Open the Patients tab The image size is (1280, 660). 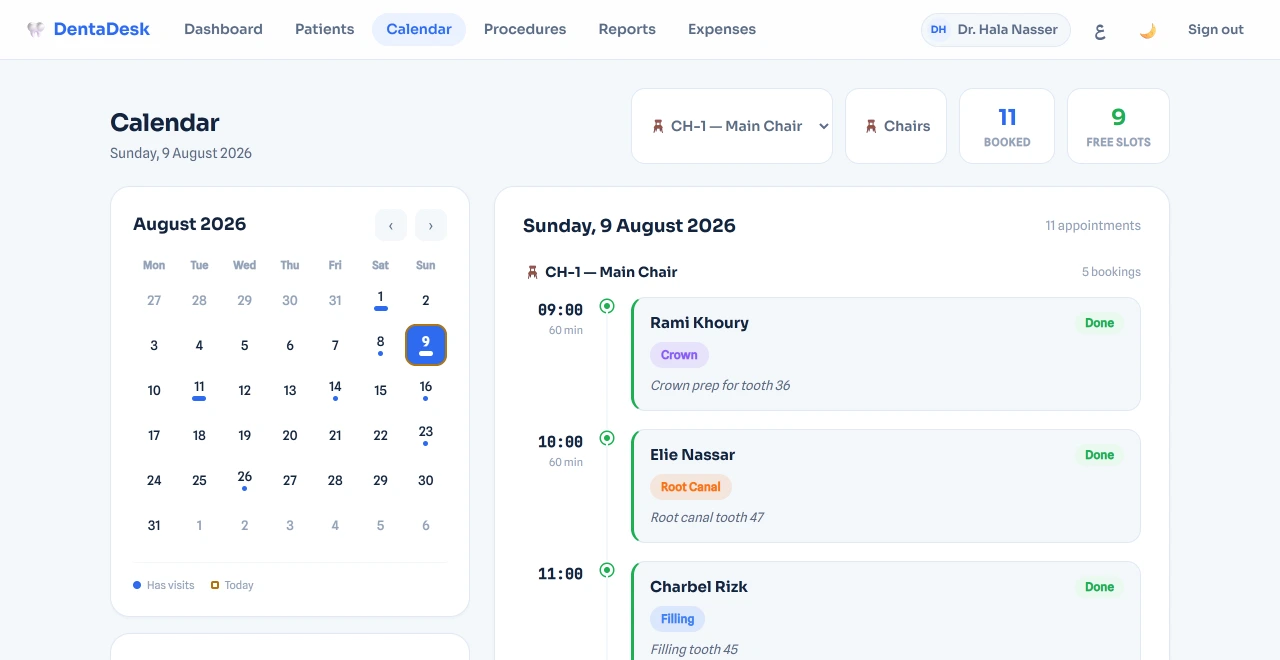pyautogui.click(x=324, y=29)
